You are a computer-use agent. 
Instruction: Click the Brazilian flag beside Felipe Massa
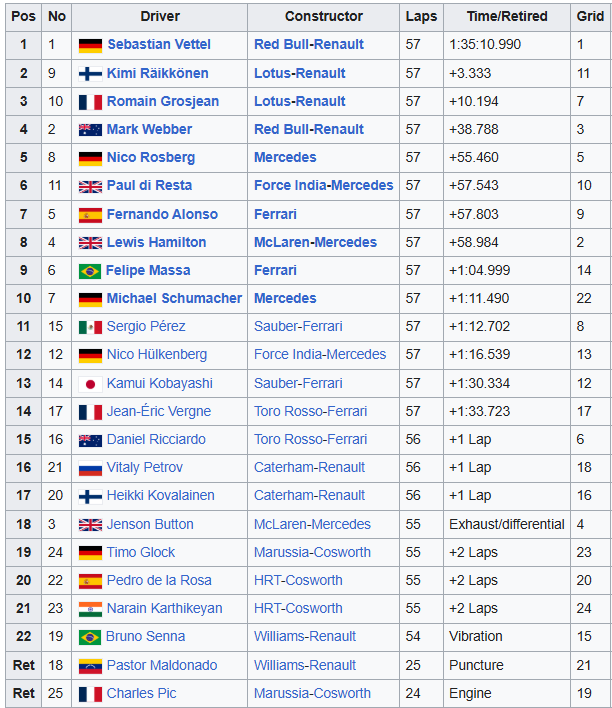click(90, 271)
